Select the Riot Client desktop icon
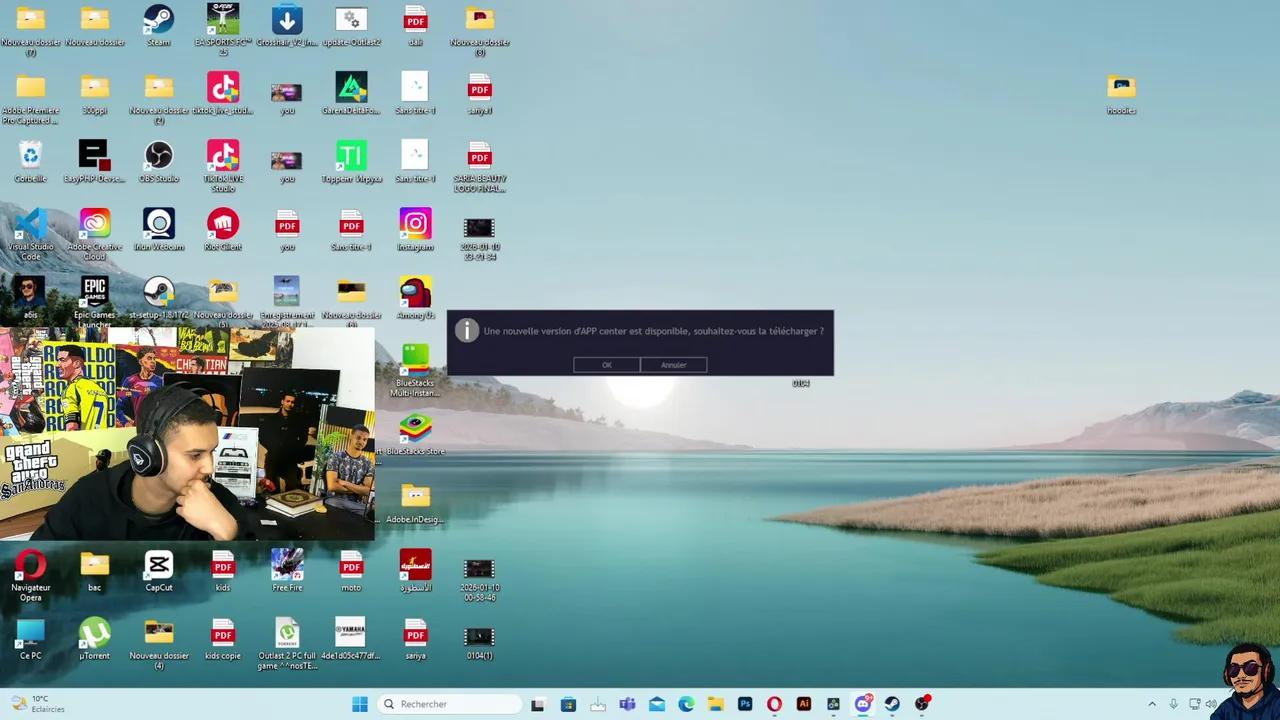The image size is (1280, 720). pos(222,224)
